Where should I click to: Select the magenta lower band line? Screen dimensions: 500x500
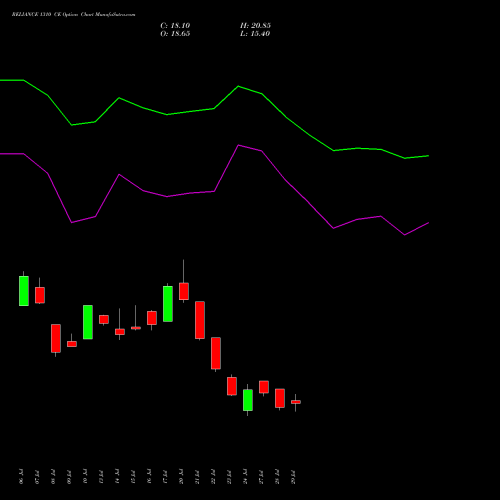(214, 191)
